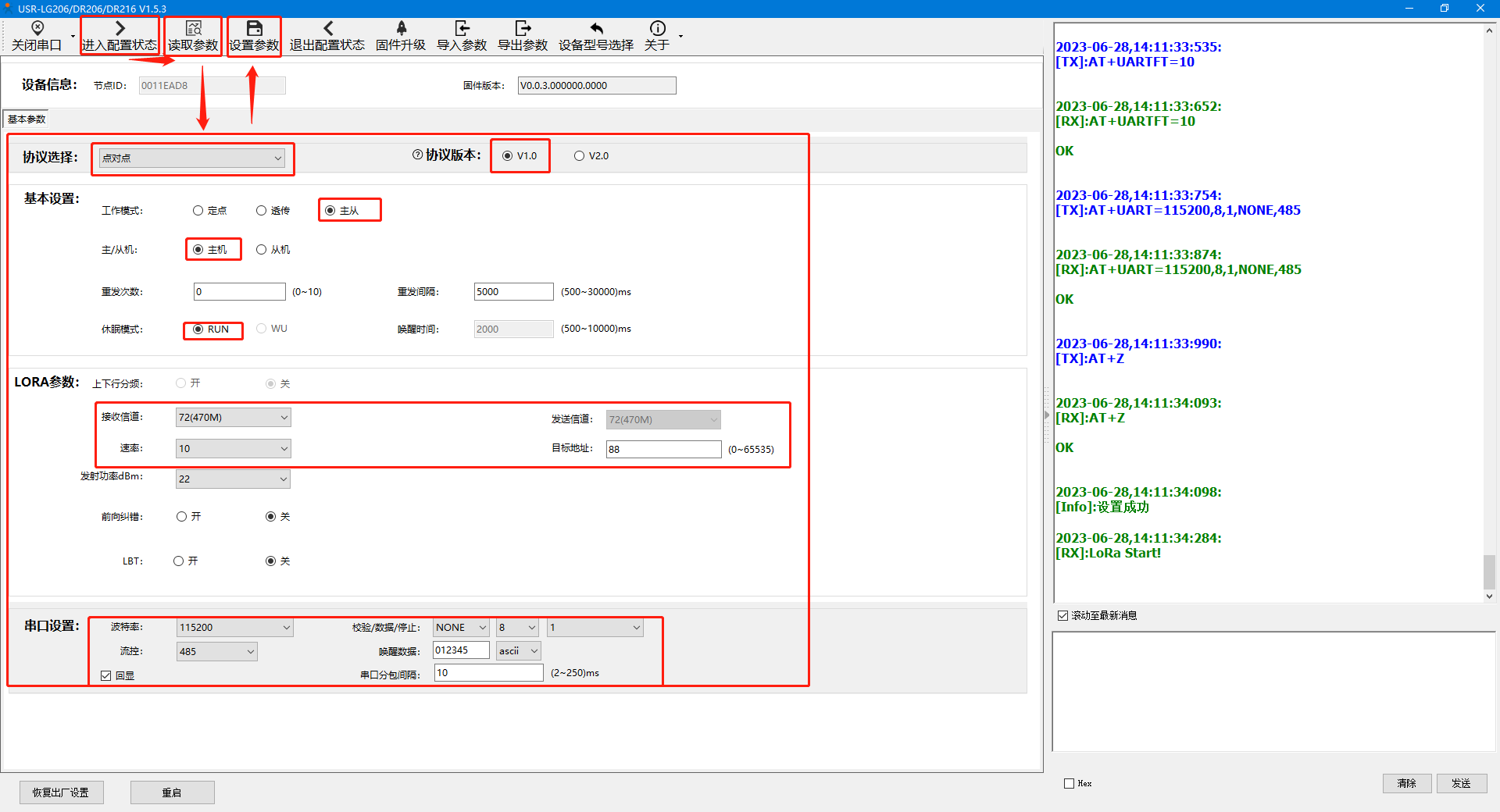Toggle 滚动至最新消息 auto-scroll checkbox
This screenshot has height=812, width=1500.
coord(1062,615)
